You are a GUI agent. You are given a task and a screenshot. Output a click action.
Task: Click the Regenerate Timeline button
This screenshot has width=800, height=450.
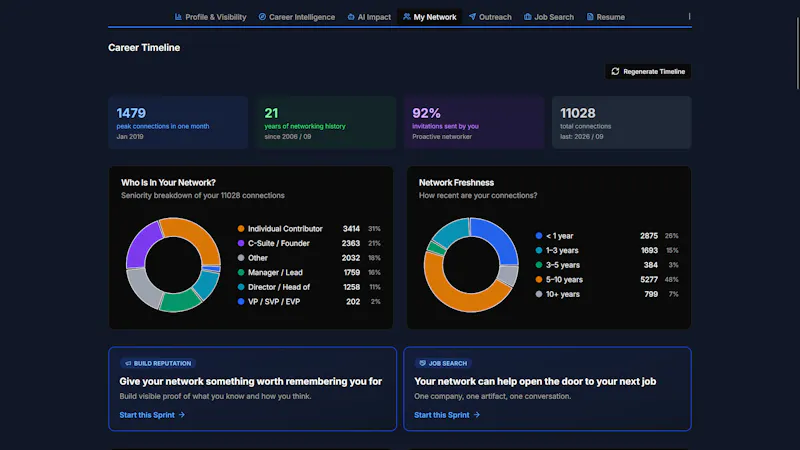click(648, 71)
